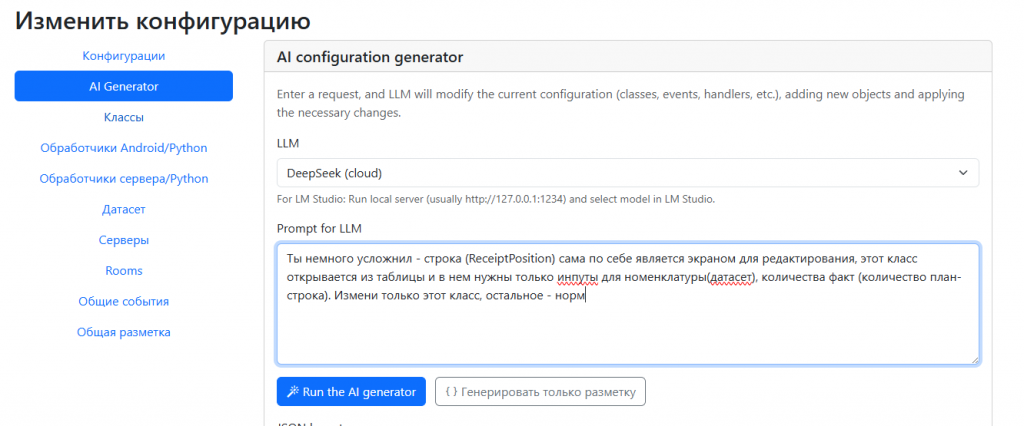Open Конфигурации in the sidebar
1024x426 pixels.
(123, 56)
